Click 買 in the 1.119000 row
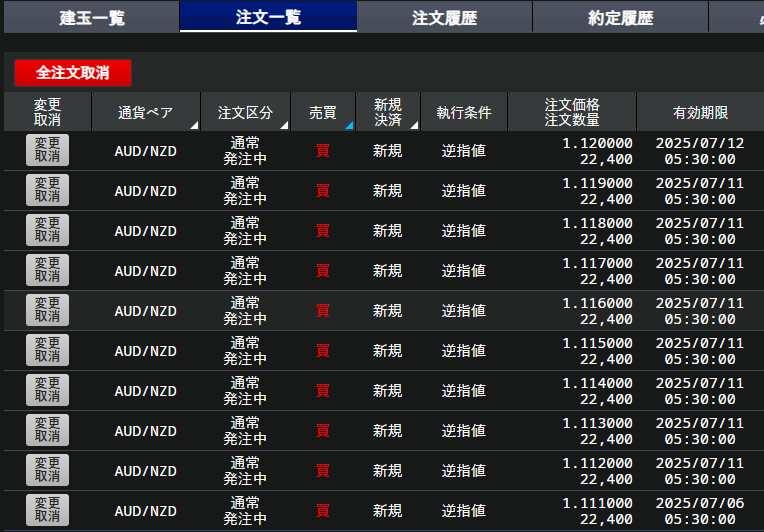Image resolution: width=764 pixels, height=532 pixels. (x=323, y=190)
